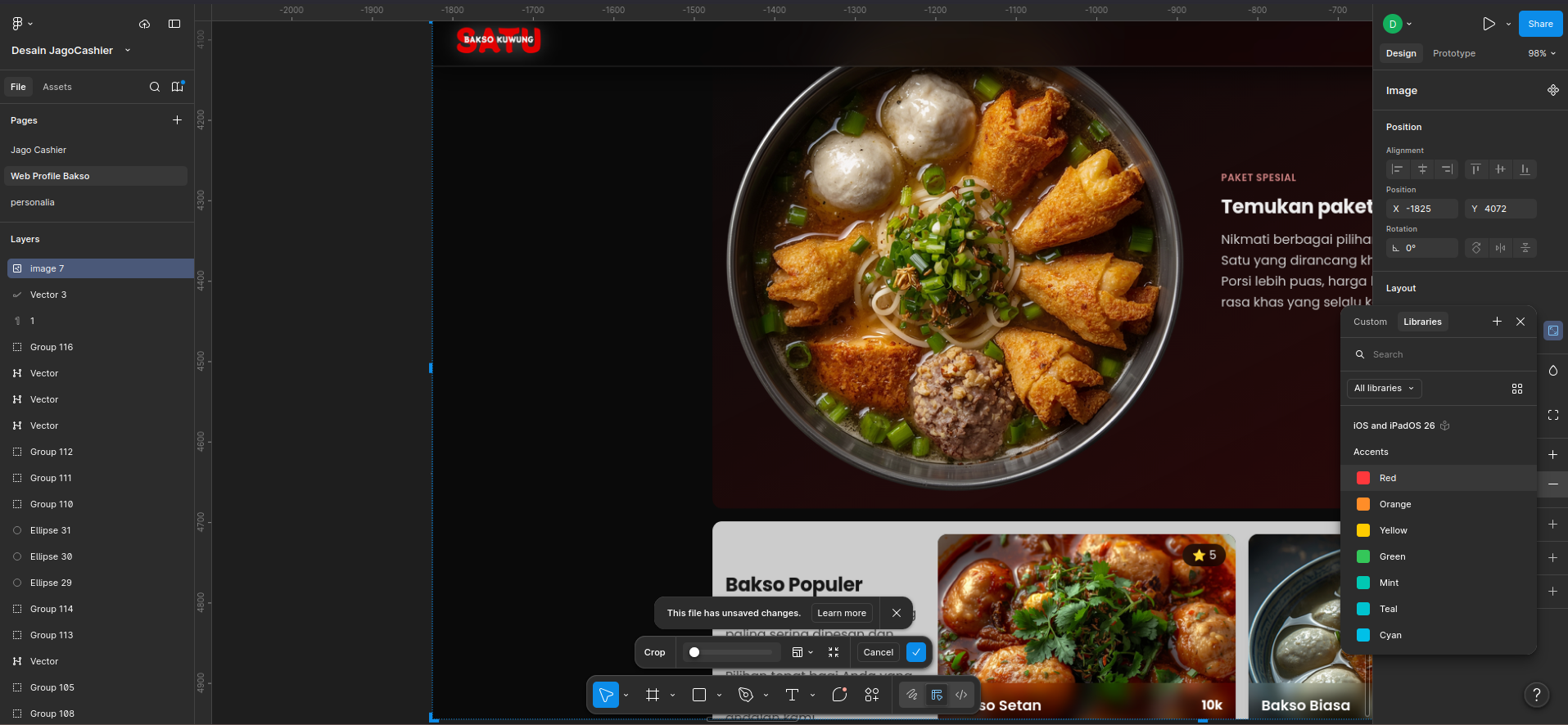Screen dimensions: 1568x725
Task: Click the component icon beside the Image title
Action: [1553, 91]
